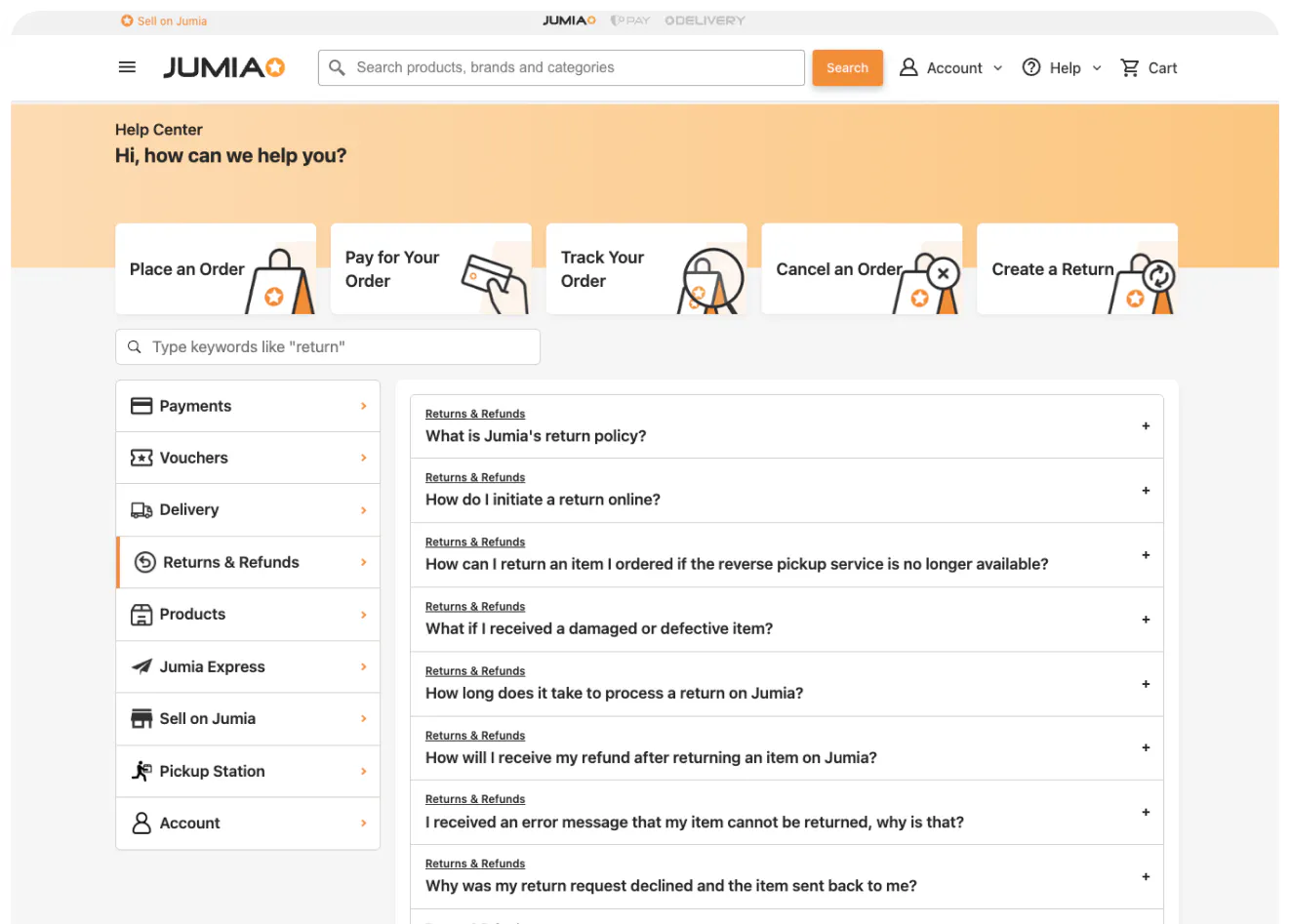Click the Type keywords like "return" field
Image resolution: width=1290 pixels, height=924 pixels.
328,347
